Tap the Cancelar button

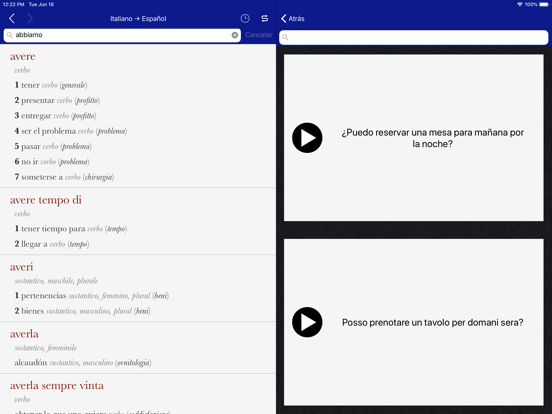259,35
